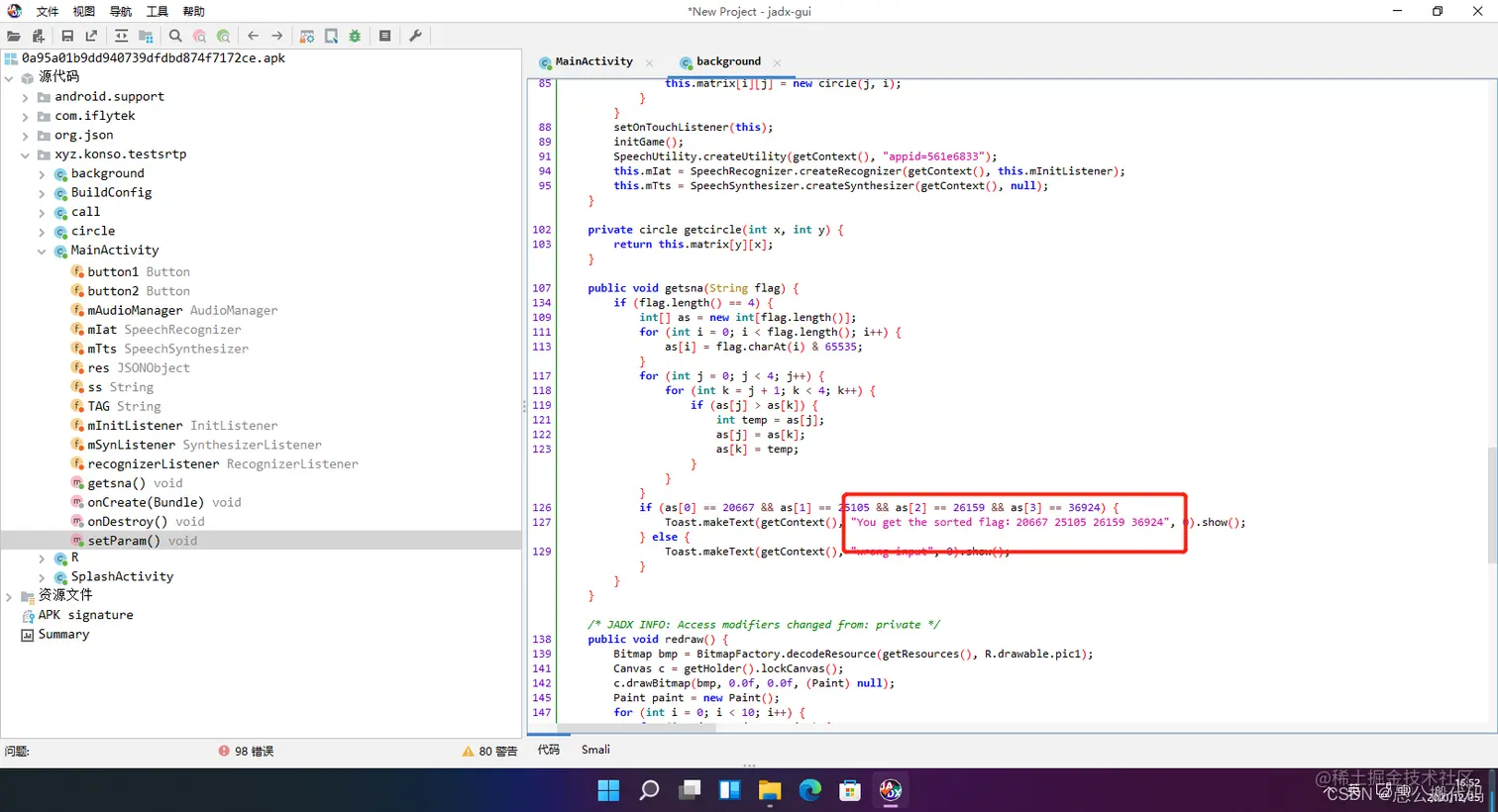Switch to the background editor tab
This screenshot has height=812, width=1498.
click(728, 61)
